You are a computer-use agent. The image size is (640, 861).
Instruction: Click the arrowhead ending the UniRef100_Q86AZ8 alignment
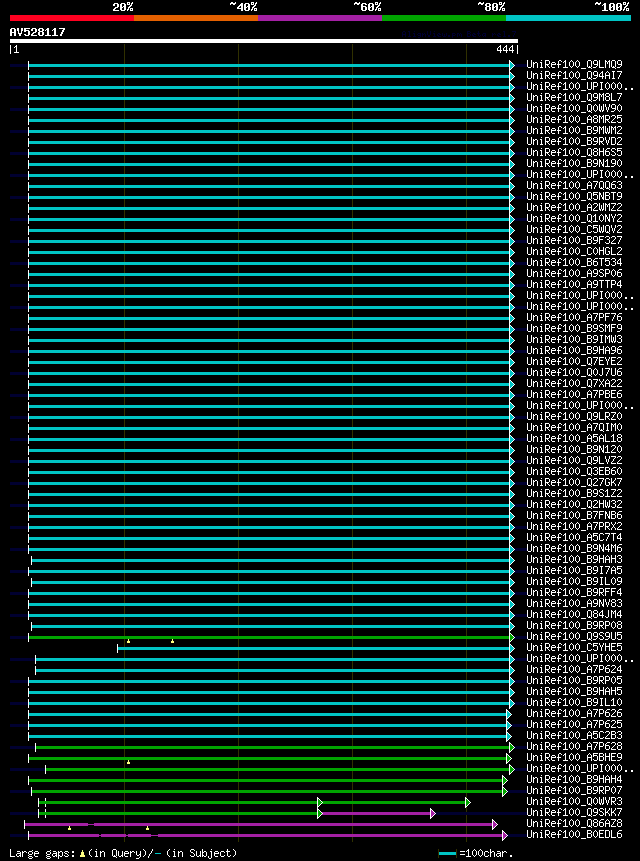pyautogui.click(x=495, y=824)
